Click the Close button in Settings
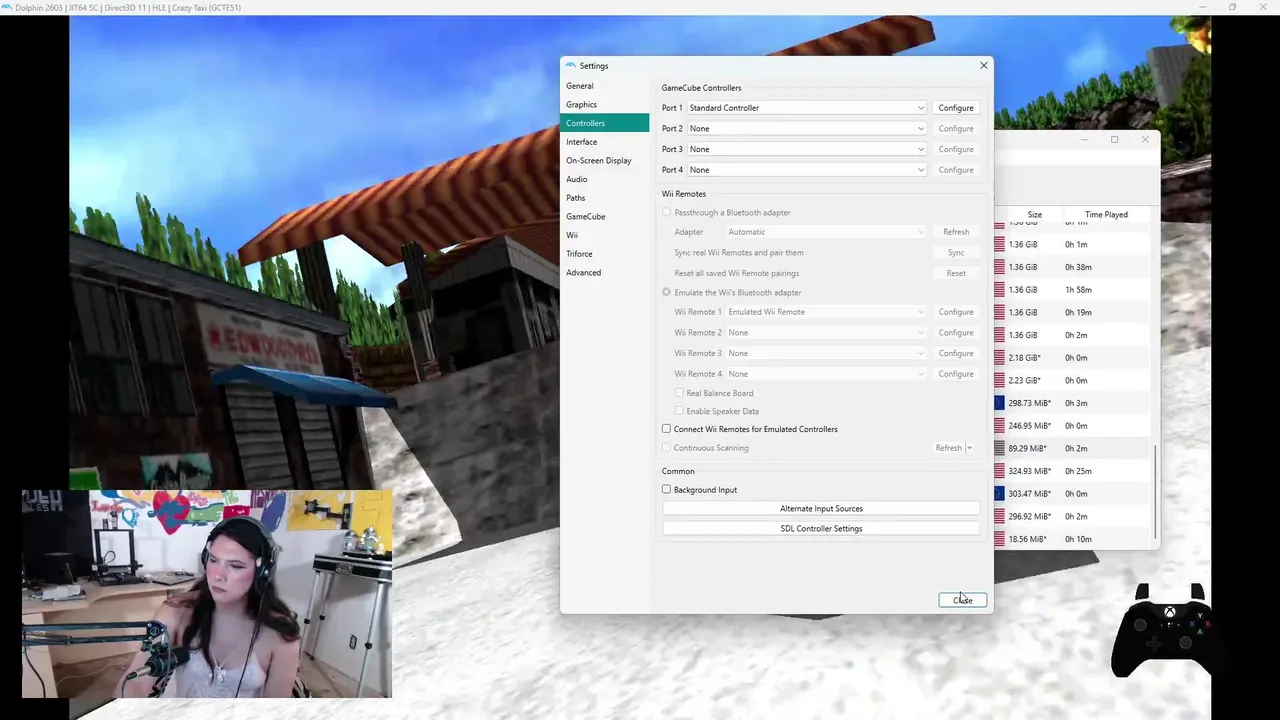 963,600
